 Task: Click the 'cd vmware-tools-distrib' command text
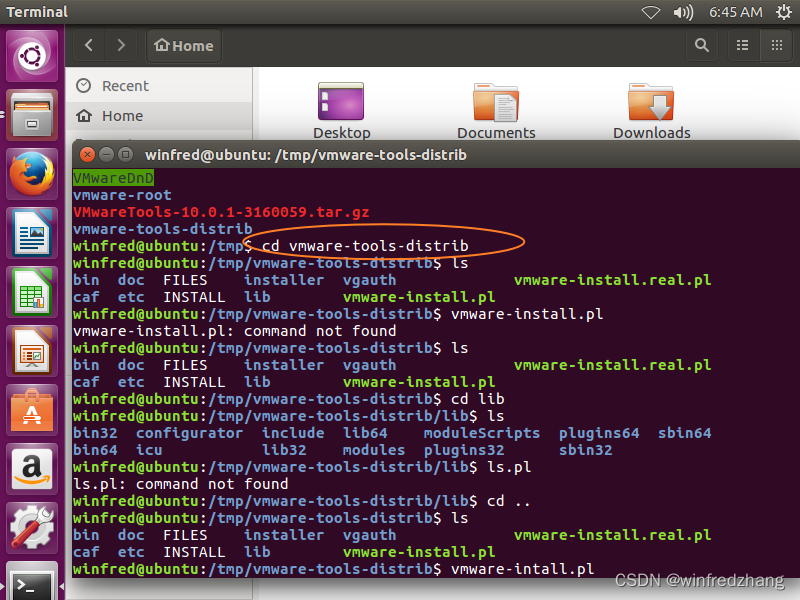365,246
